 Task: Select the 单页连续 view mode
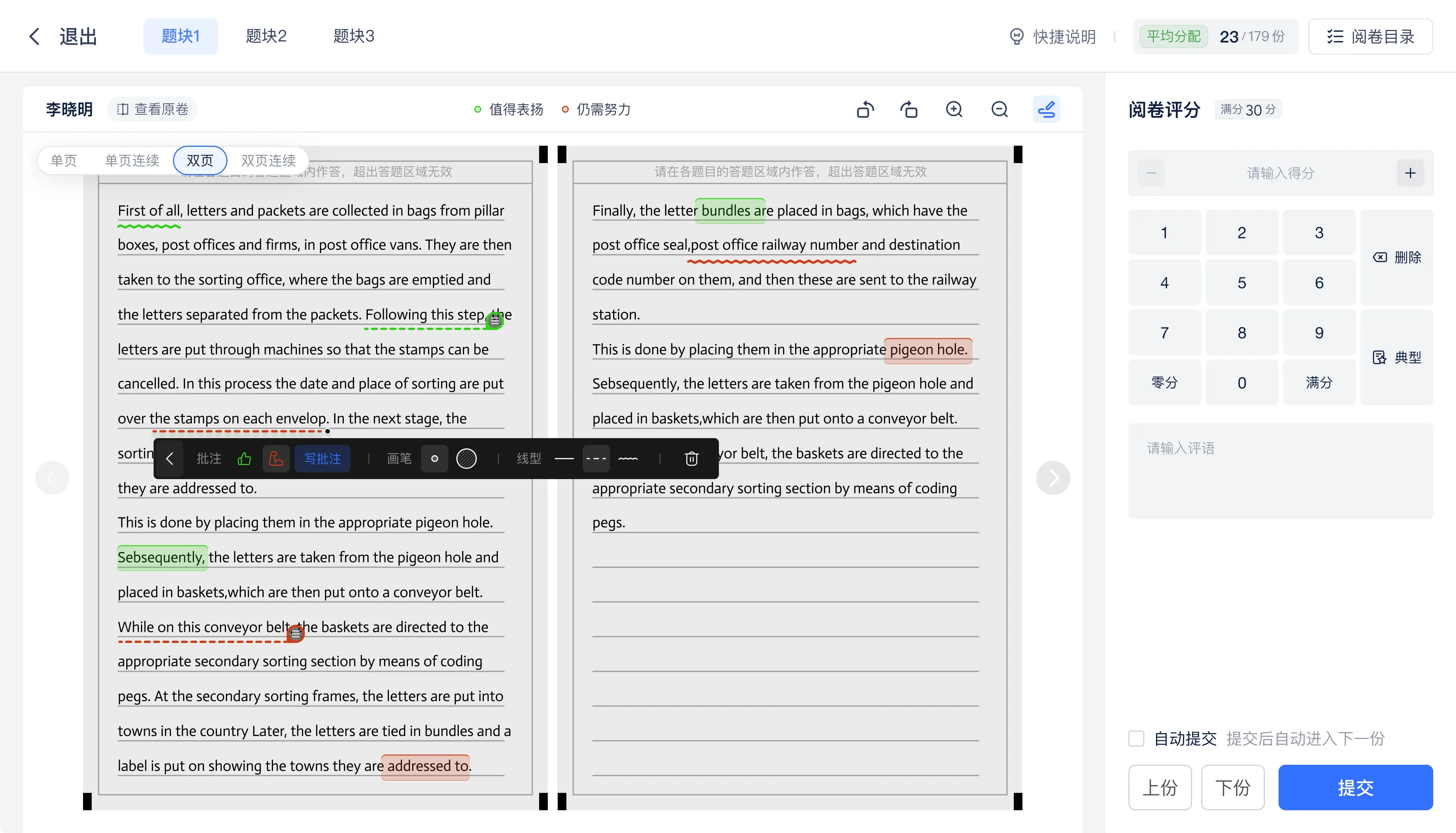132,160
